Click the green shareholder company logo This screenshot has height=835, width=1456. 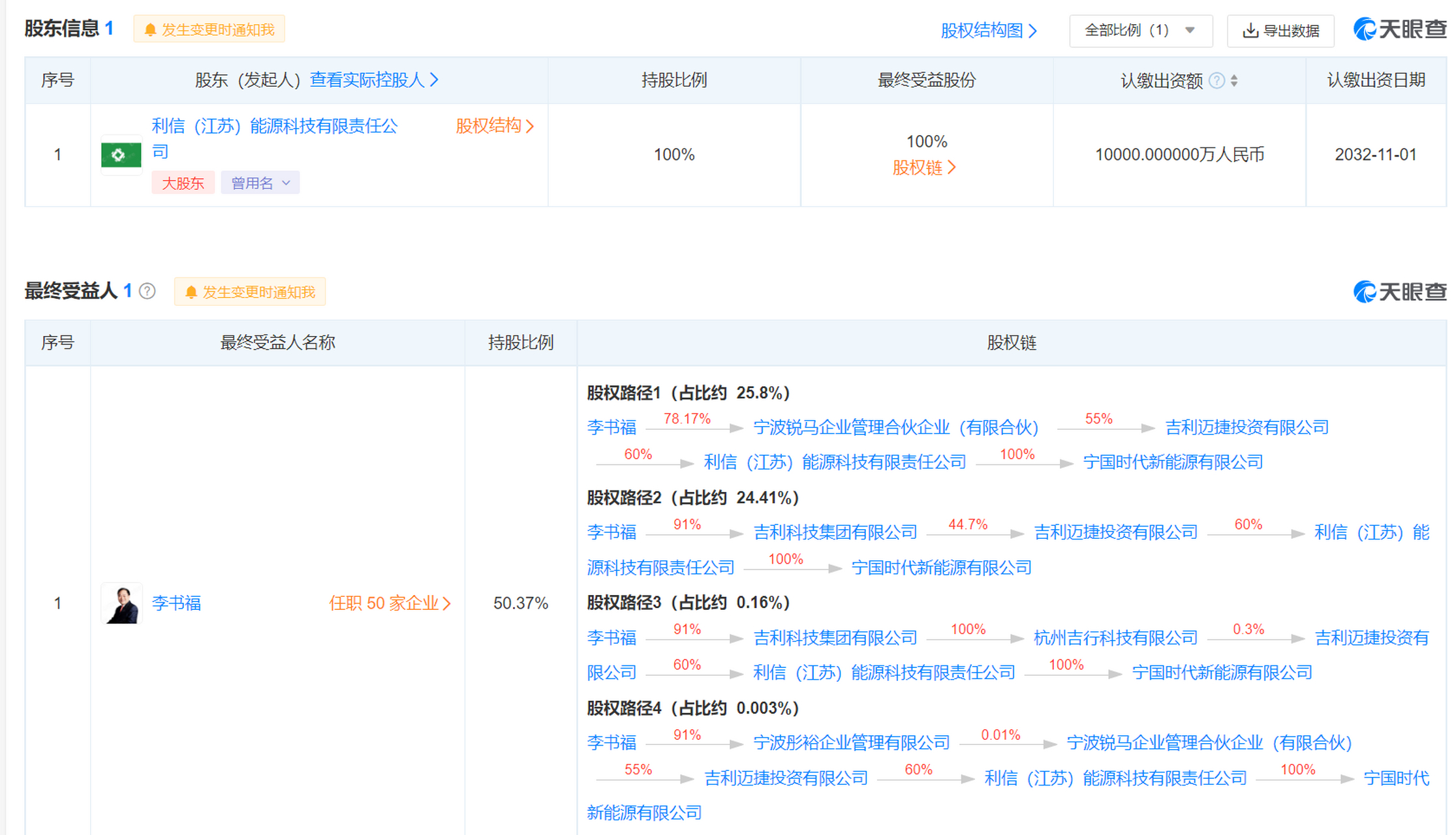121,155
